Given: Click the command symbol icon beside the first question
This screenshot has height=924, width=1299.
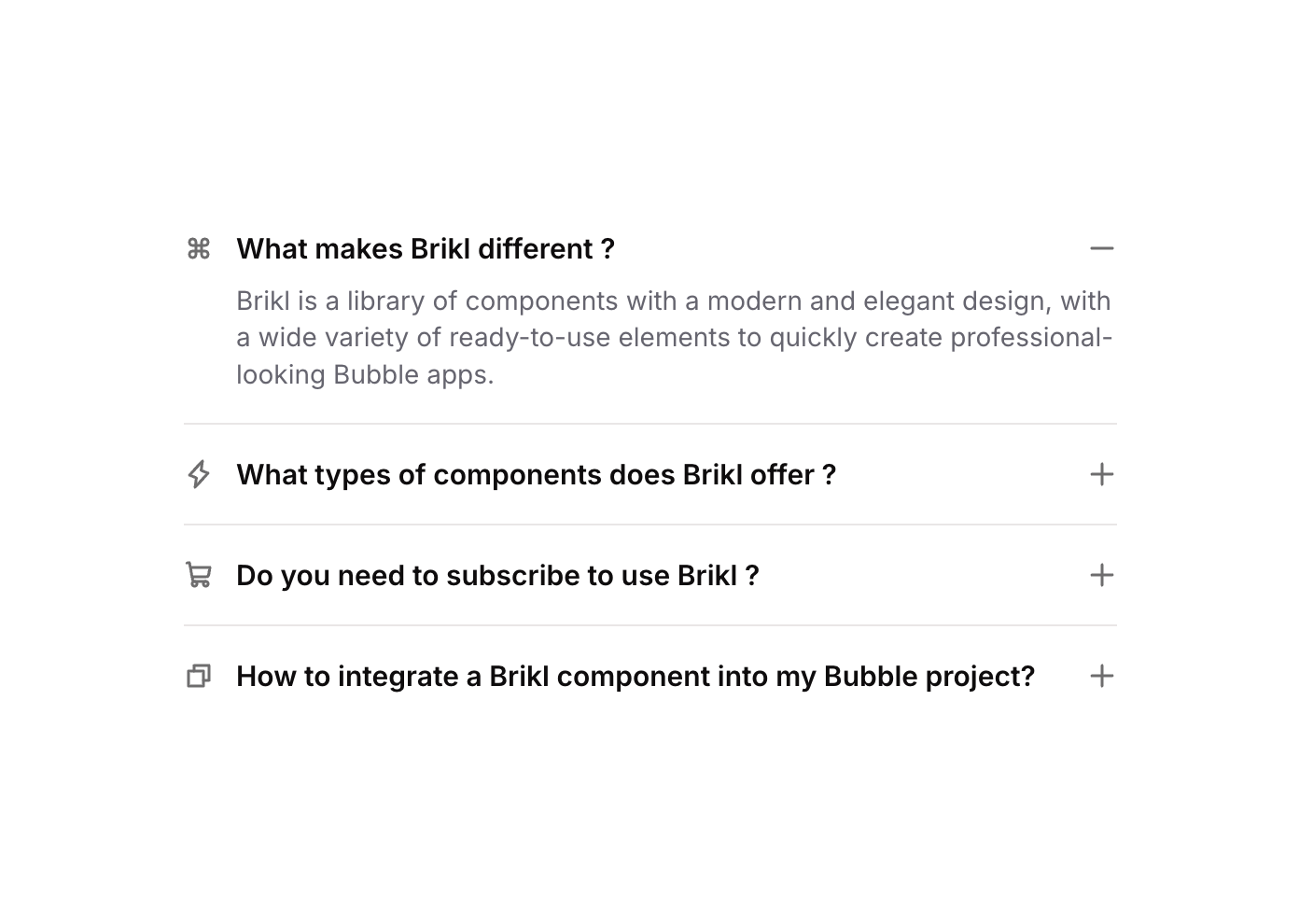Looking at the screenshot, I should pos(199,249).
